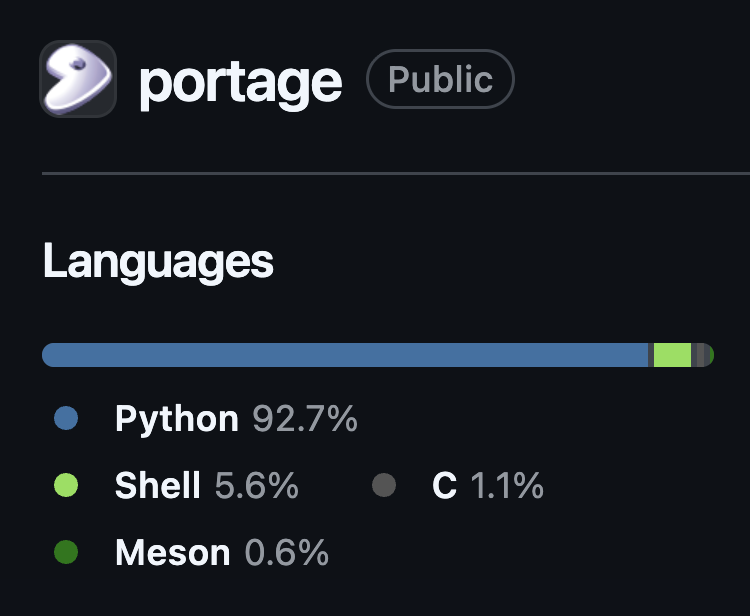Click the blue dot beside Python
The image size is (750, 616).
[66, 419]
